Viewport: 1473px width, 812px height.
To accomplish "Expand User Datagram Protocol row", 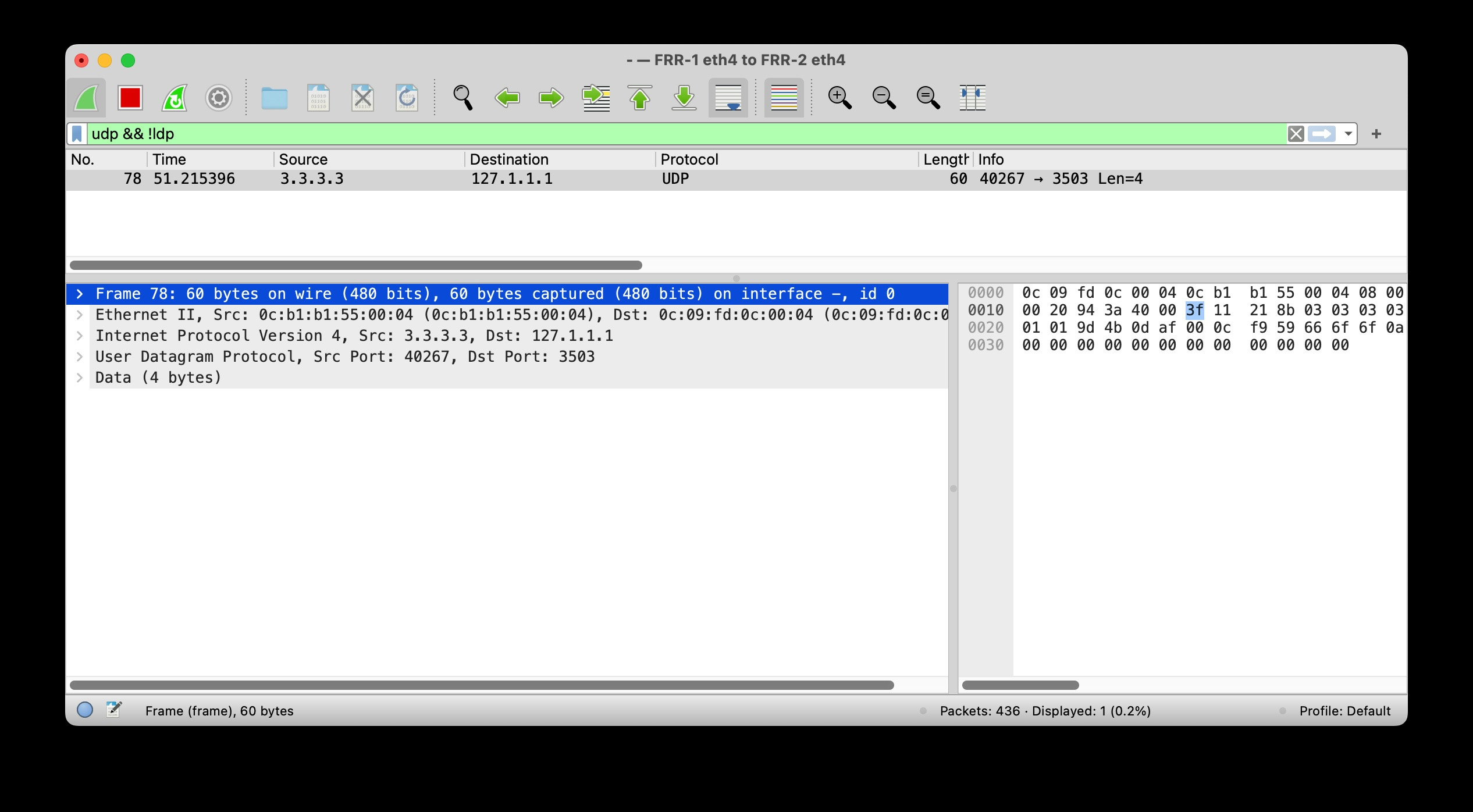I will click(80, 357).
